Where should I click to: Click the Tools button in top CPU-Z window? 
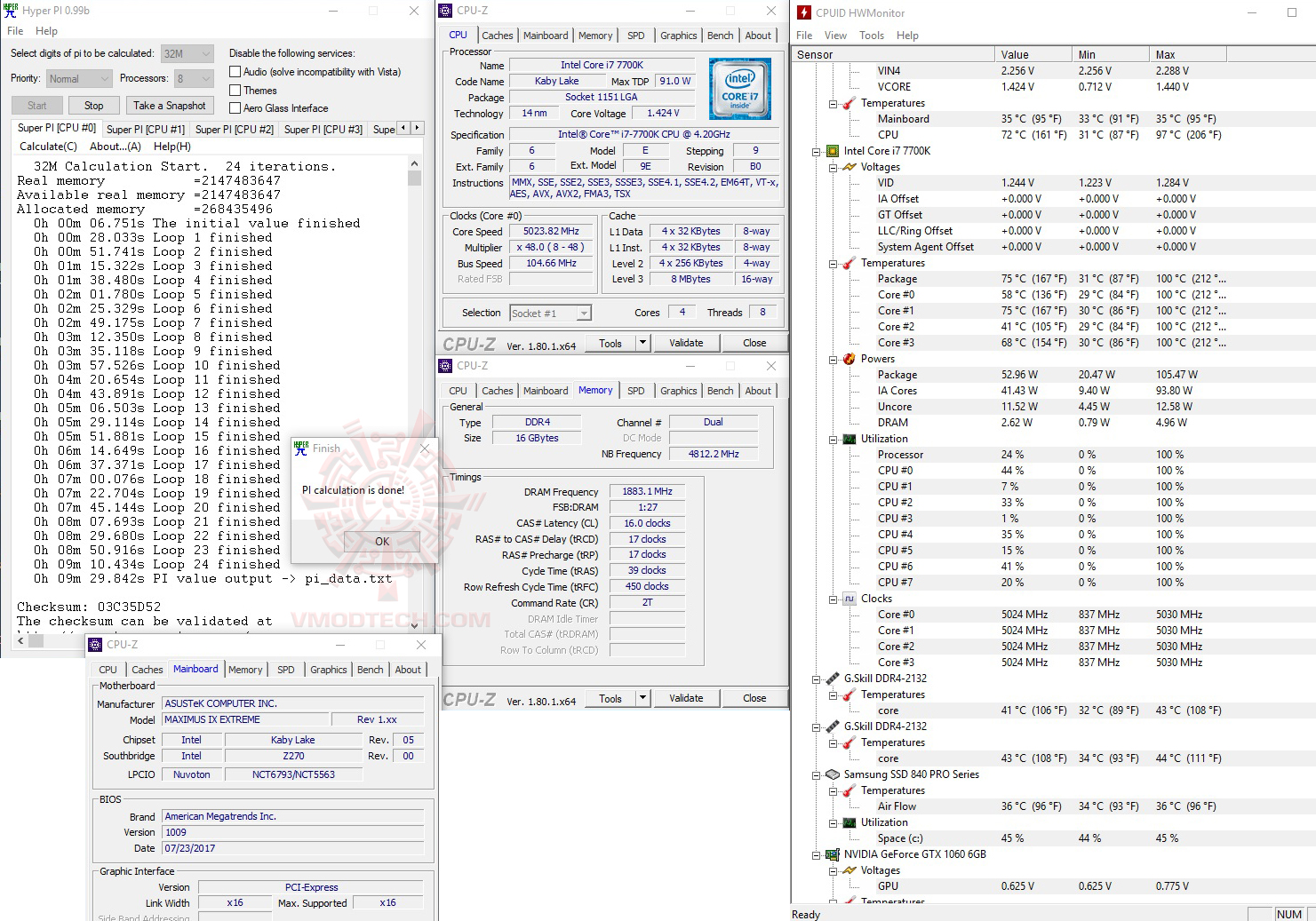coord(610,343)
